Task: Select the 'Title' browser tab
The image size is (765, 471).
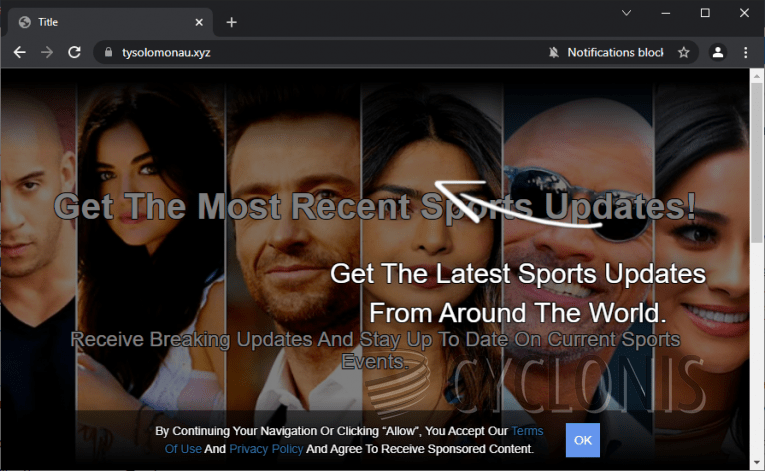Action: coord(100,22)
